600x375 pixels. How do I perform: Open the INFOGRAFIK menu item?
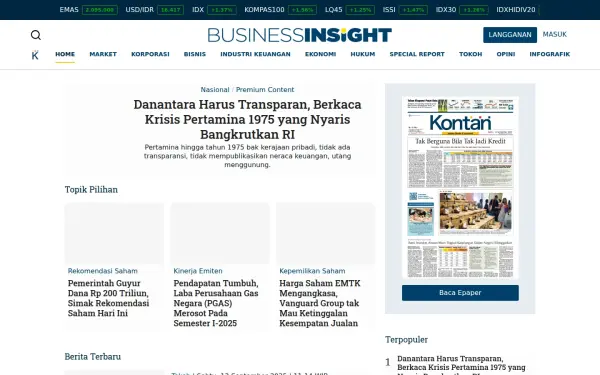coord(549,54)
